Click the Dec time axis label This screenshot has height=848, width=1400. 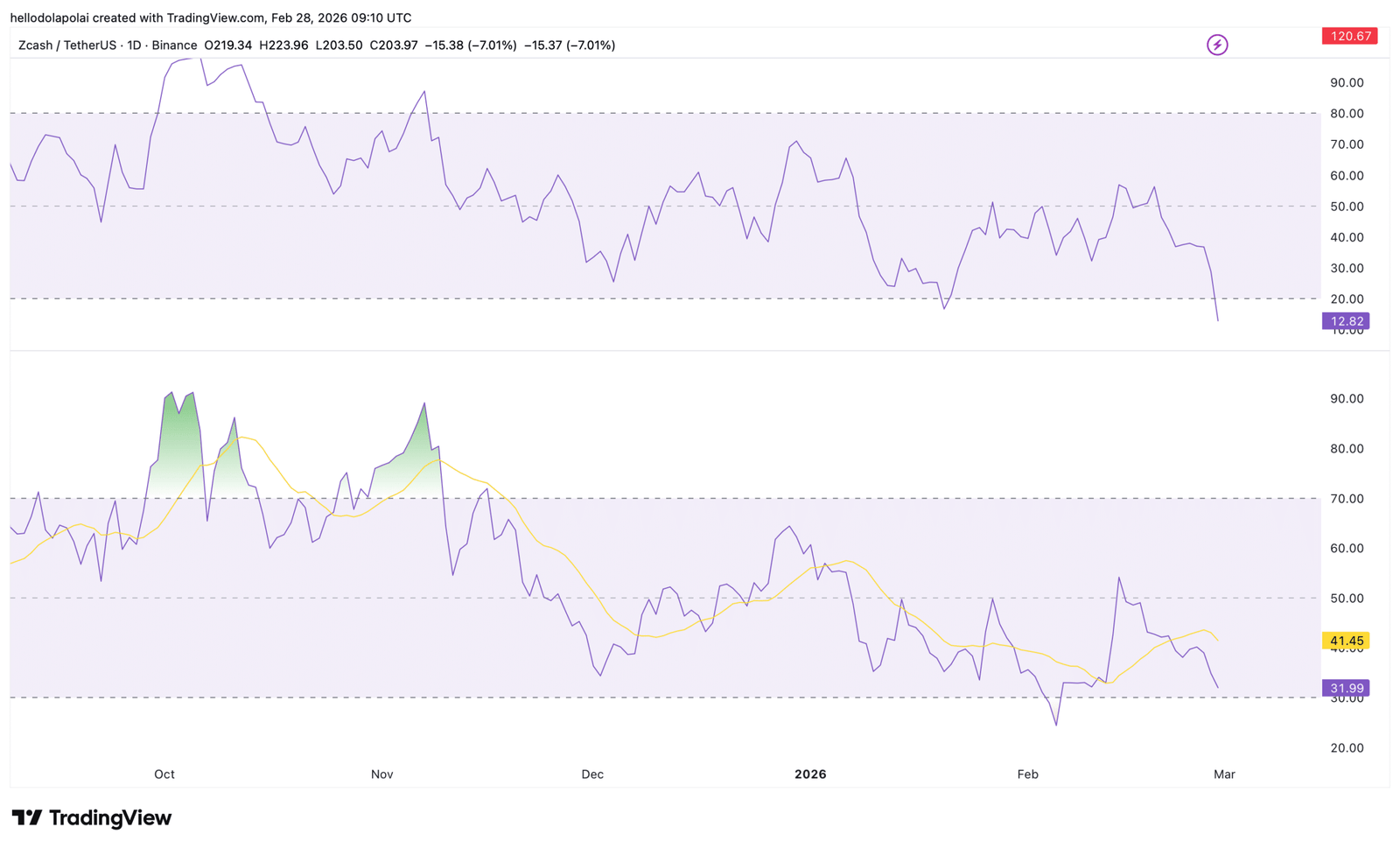coord(592,774)
